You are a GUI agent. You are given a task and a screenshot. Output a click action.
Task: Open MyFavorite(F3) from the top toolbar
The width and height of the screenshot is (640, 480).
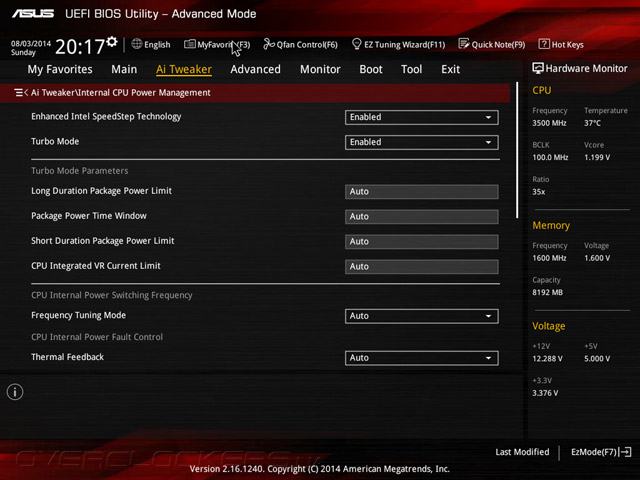[217, 44]
